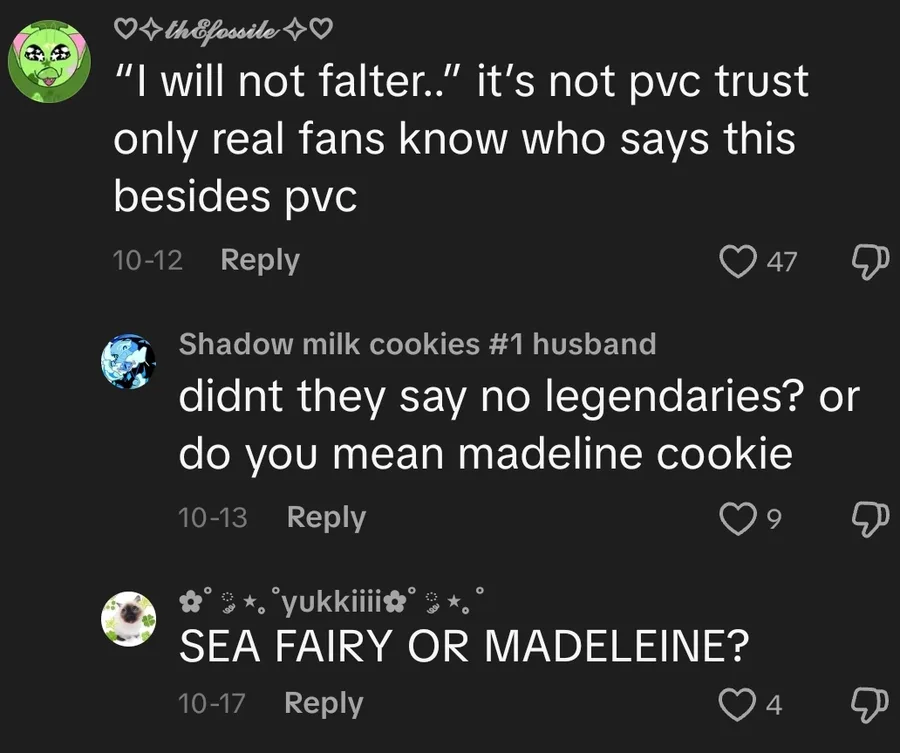This screenshot has width=900, height=753.
Task: Tap the 4 likes count
Action: click(x=773, y=705)
